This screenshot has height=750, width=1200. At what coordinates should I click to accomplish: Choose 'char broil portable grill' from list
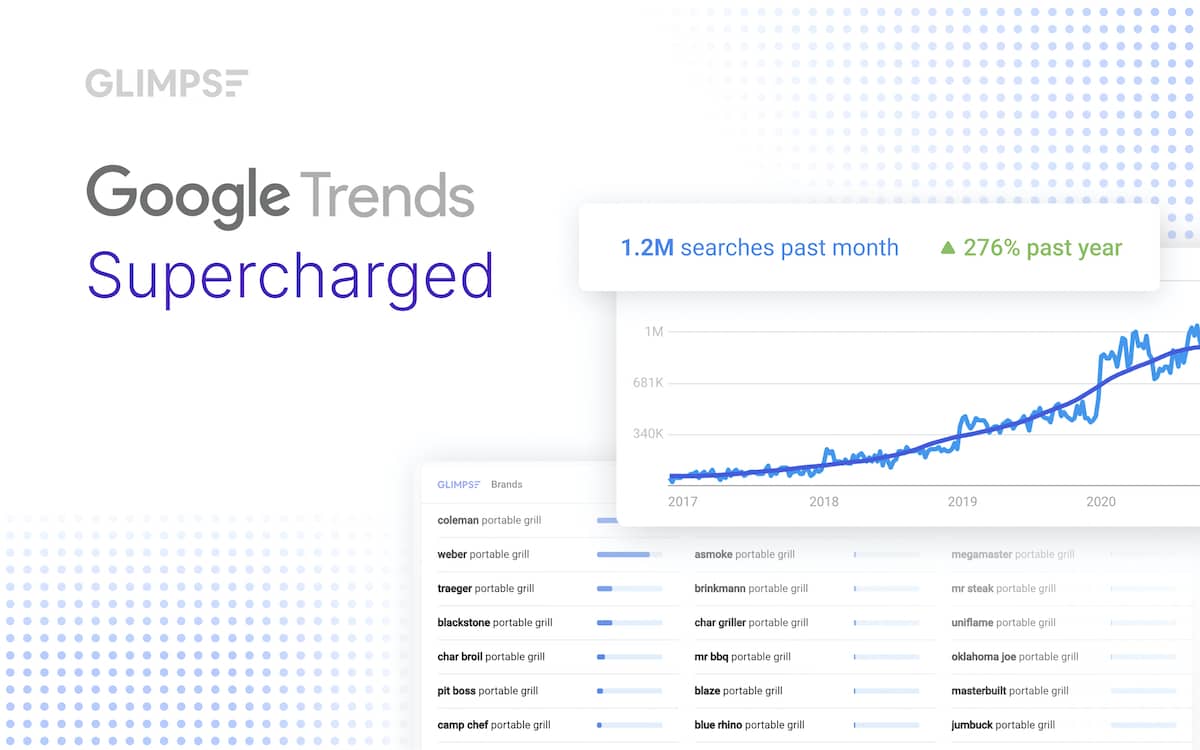490,657
